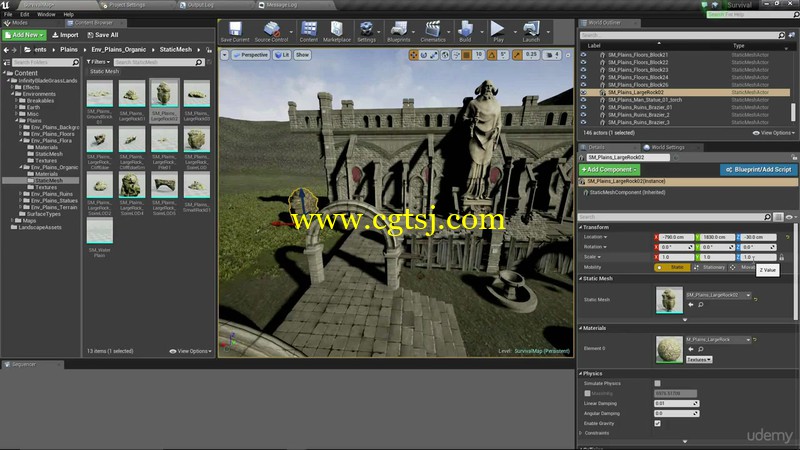
Task: Click Show viewport button
Action: (x=303, y=55)
